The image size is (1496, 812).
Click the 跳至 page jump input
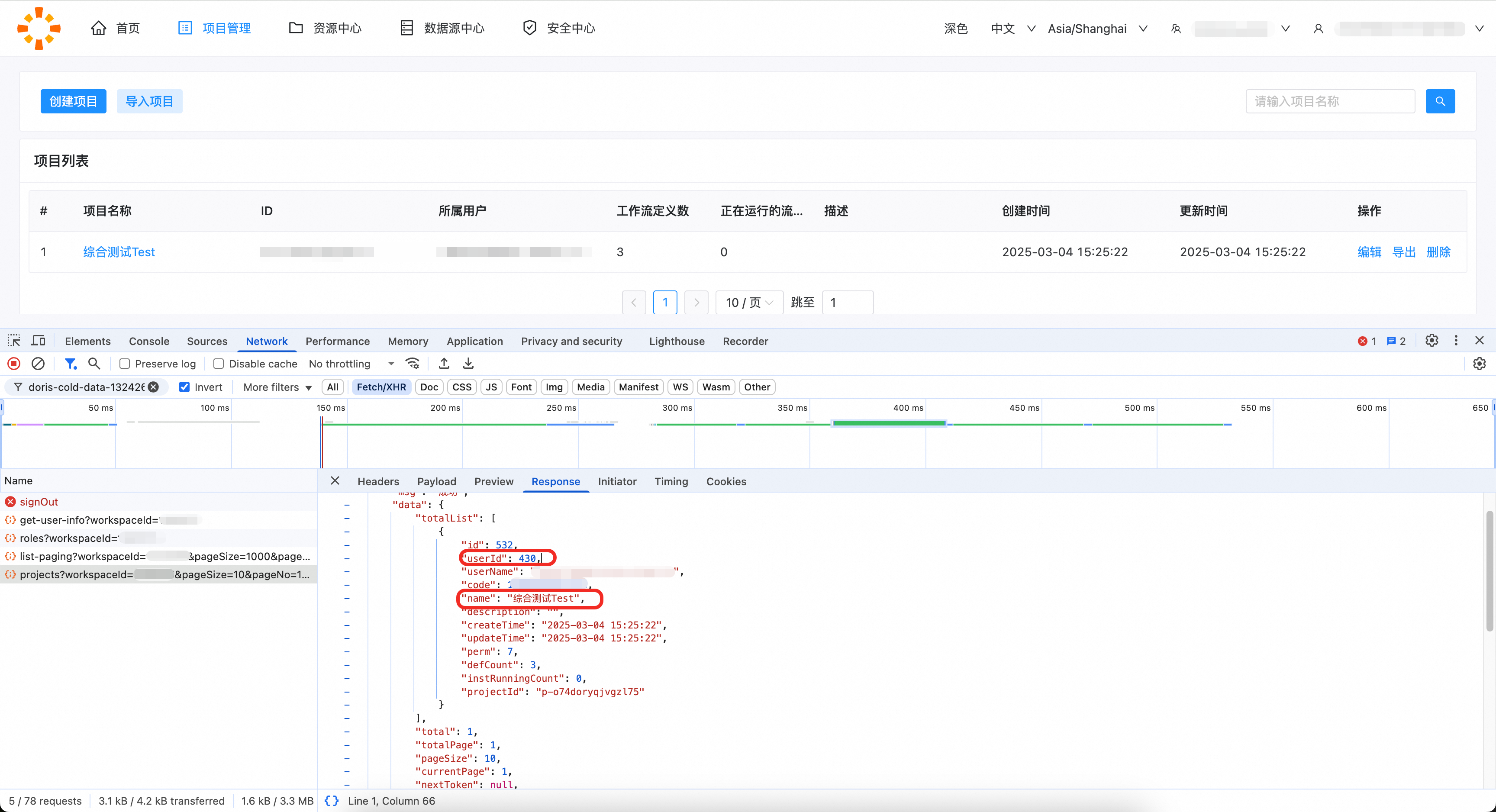click(847, 302)
